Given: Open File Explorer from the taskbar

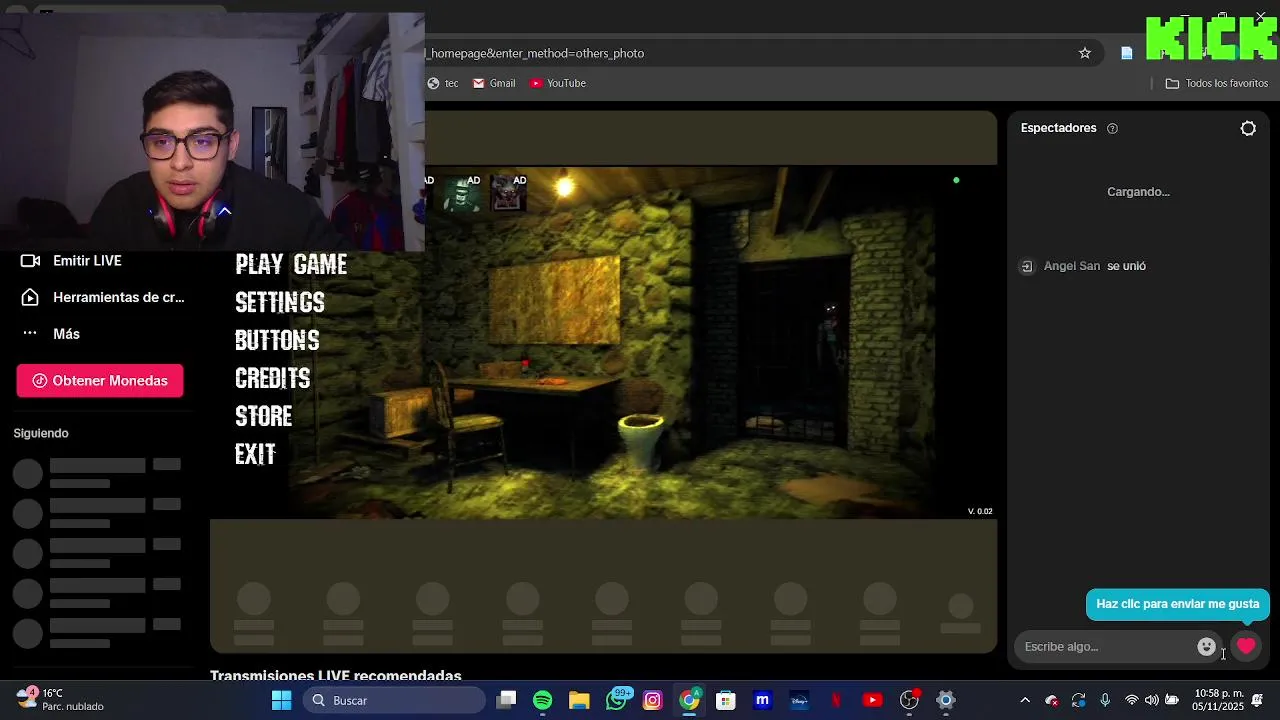Looking at the screenshot, I should point(579,700).
